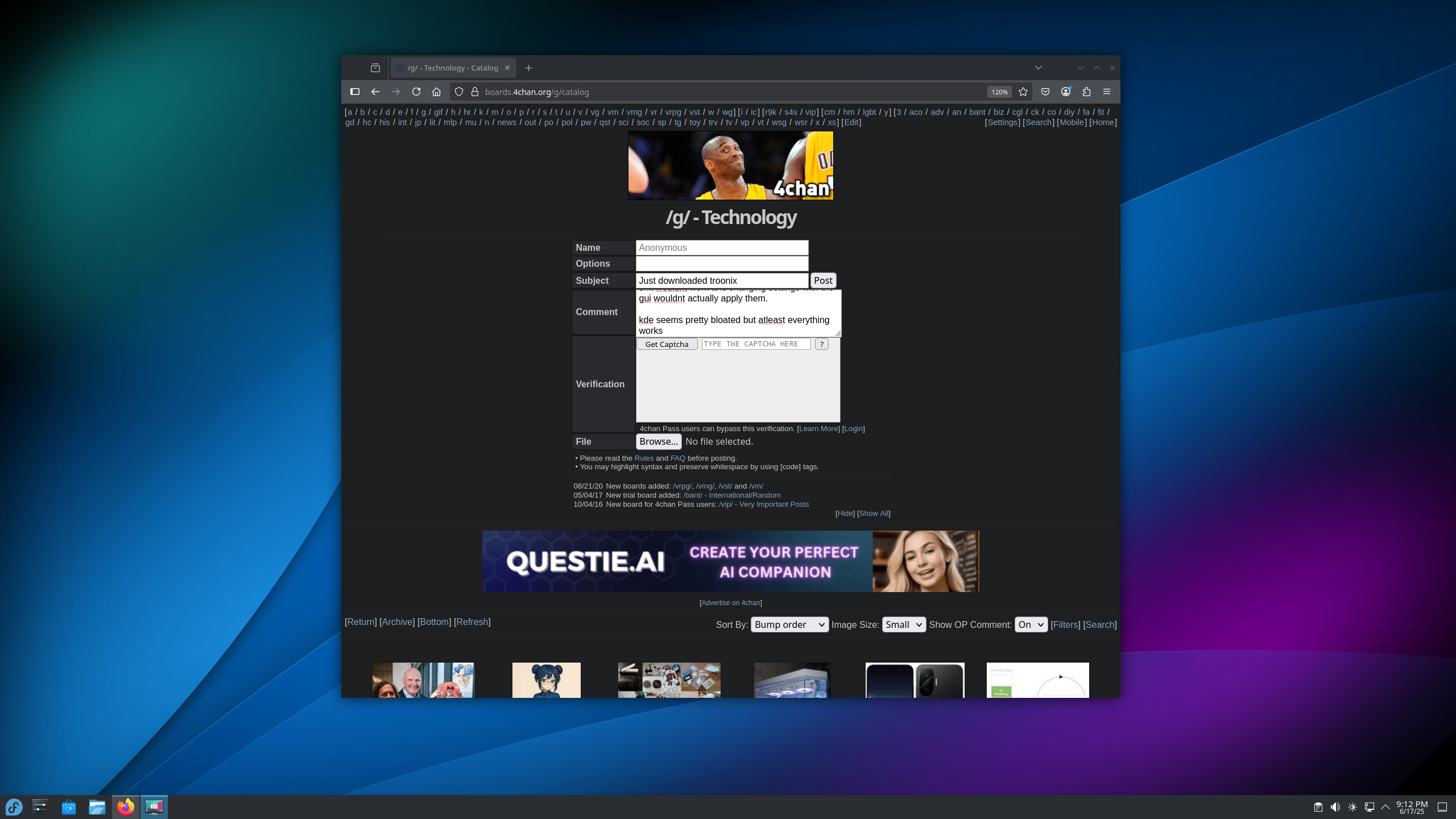
Task: Open the FAQ link
Action: pos(678,458)
